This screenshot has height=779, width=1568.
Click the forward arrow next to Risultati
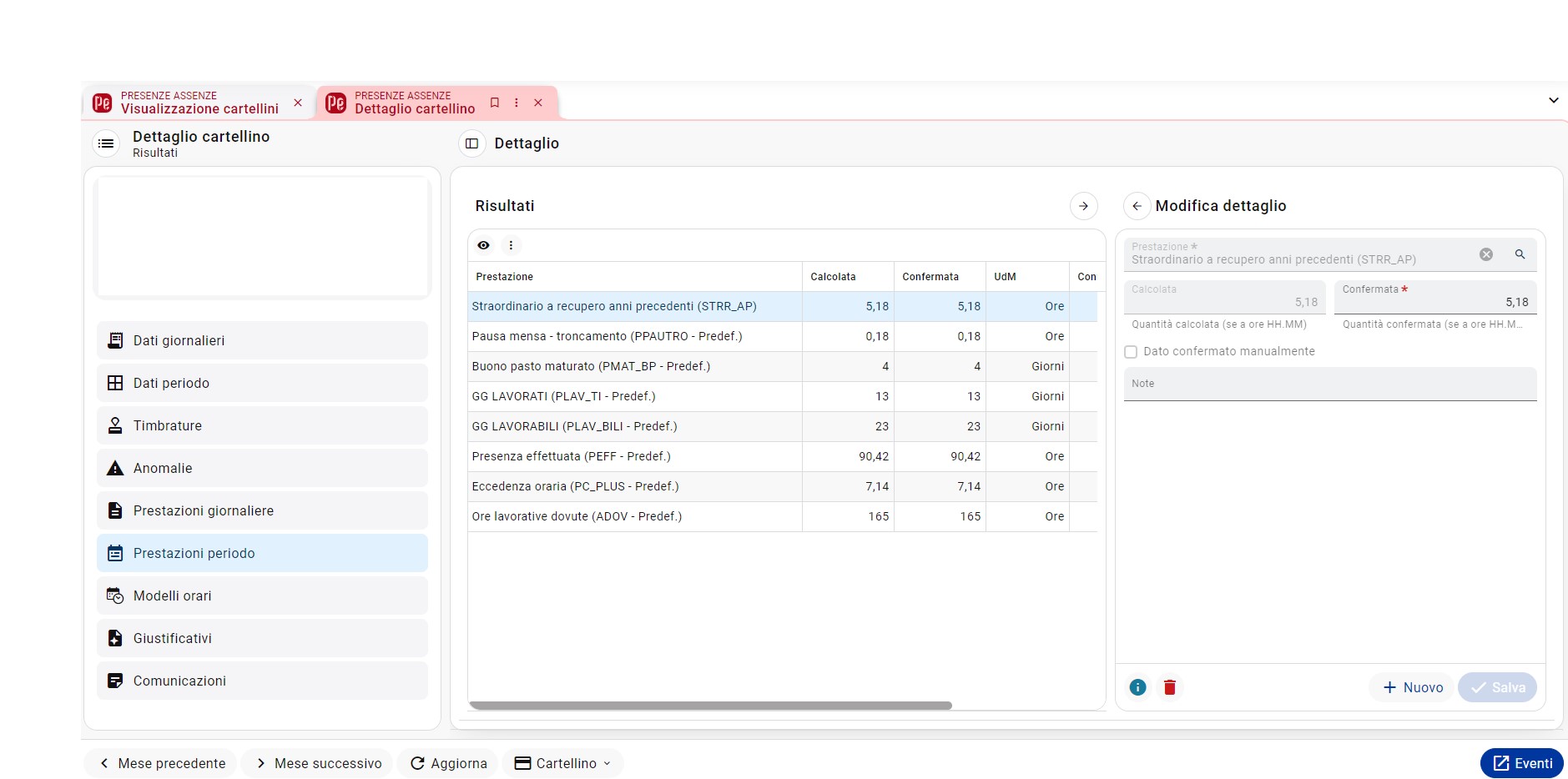coord(1083,206)
